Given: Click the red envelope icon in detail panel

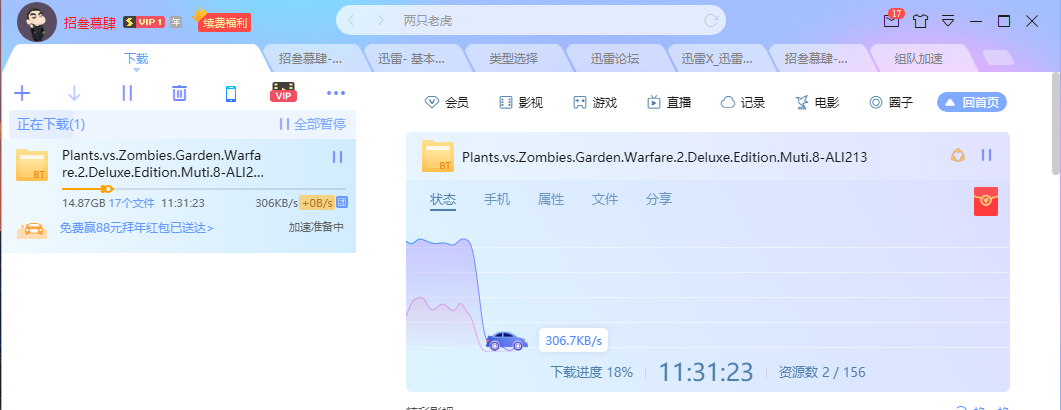Looking at the screenshot, I should click(986, 200).
